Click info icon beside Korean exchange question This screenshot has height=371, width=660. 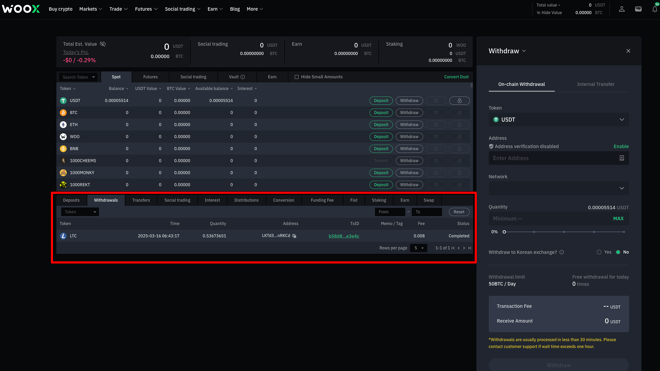[x=562, y=252]
